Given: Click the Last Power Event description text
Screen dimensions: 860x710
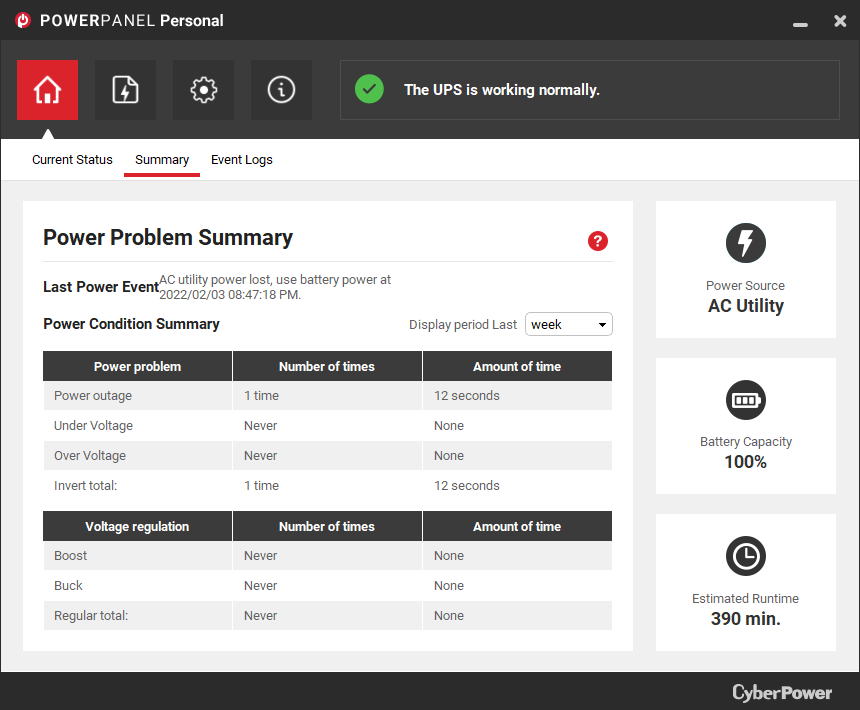Looking at the screenshot, I should coord(275,287).
